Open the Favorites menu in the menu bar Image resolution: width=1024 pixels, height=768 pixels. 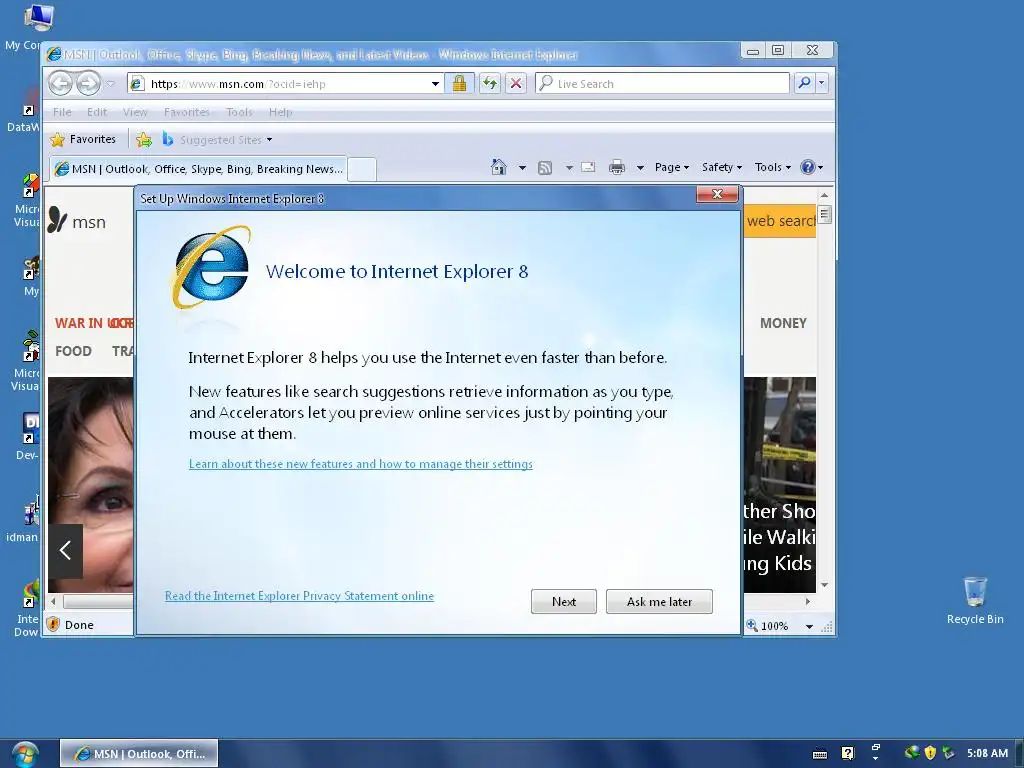click(x=187, y=112)
